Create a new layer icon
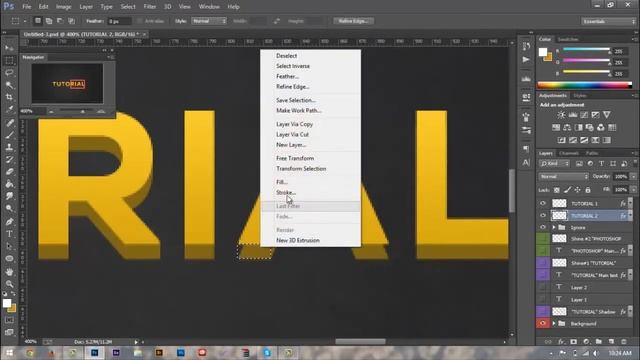 611,342
